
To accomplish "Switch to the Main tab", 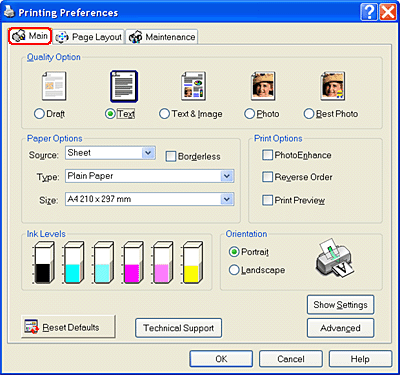I will (x=30, y=36).
